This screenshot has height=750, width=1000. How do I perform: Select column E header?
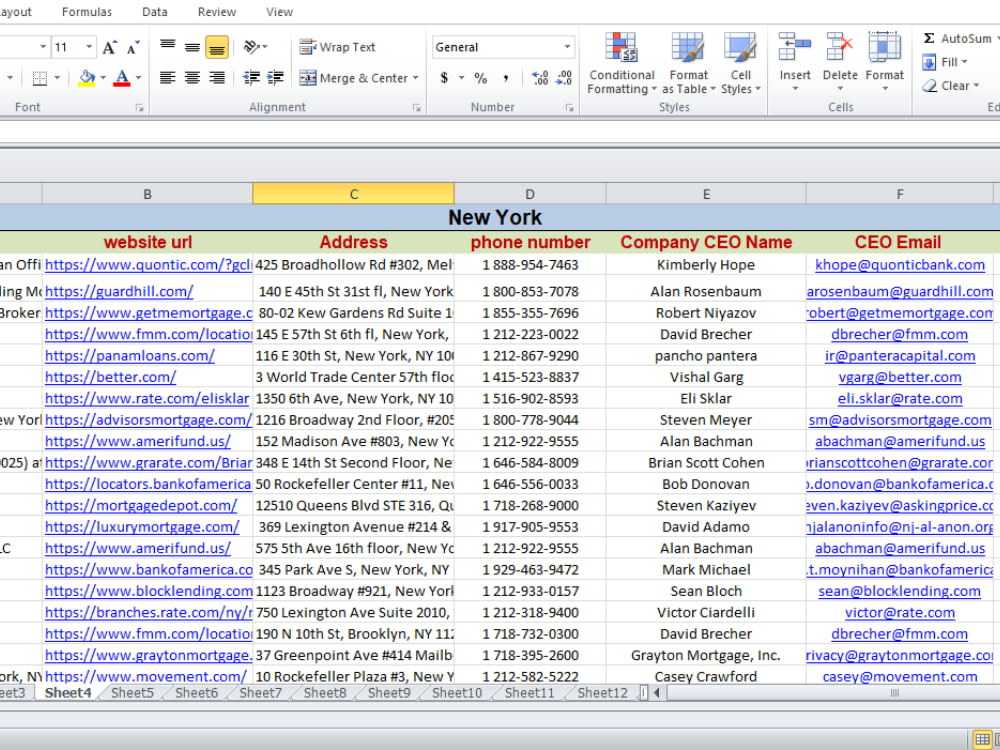coord(706,194)
